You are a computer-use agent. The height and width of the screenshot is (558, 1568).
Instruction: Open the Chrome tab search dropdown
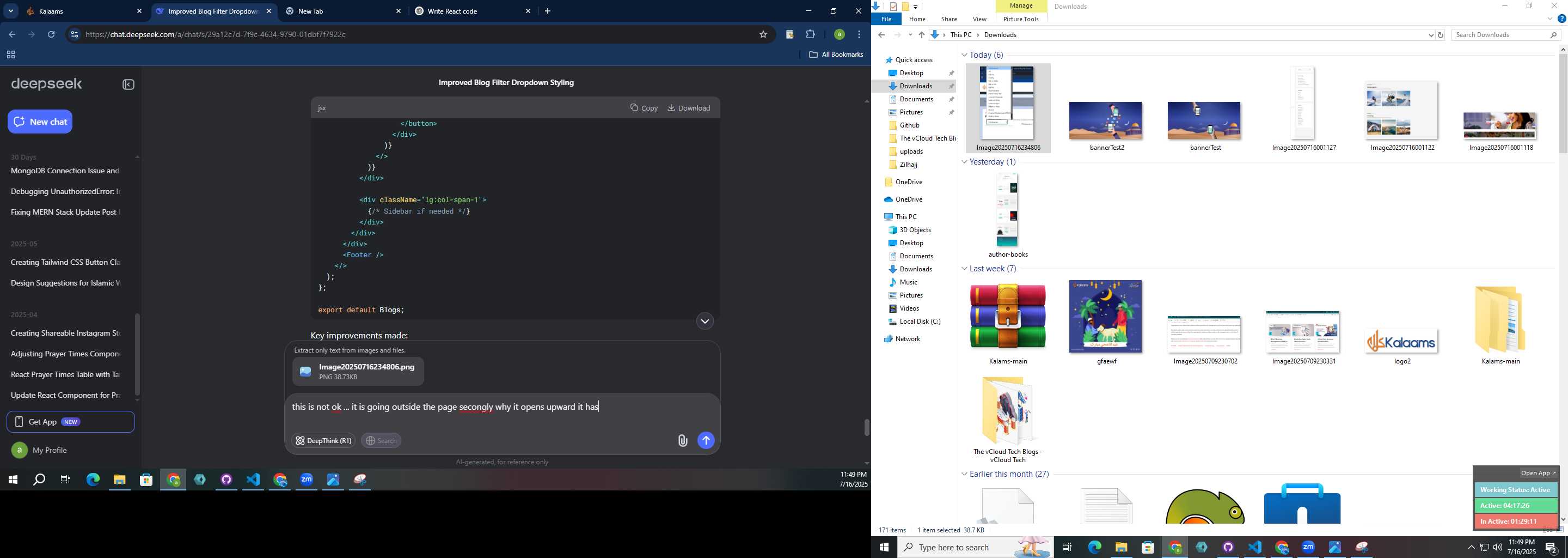(10, 11)
